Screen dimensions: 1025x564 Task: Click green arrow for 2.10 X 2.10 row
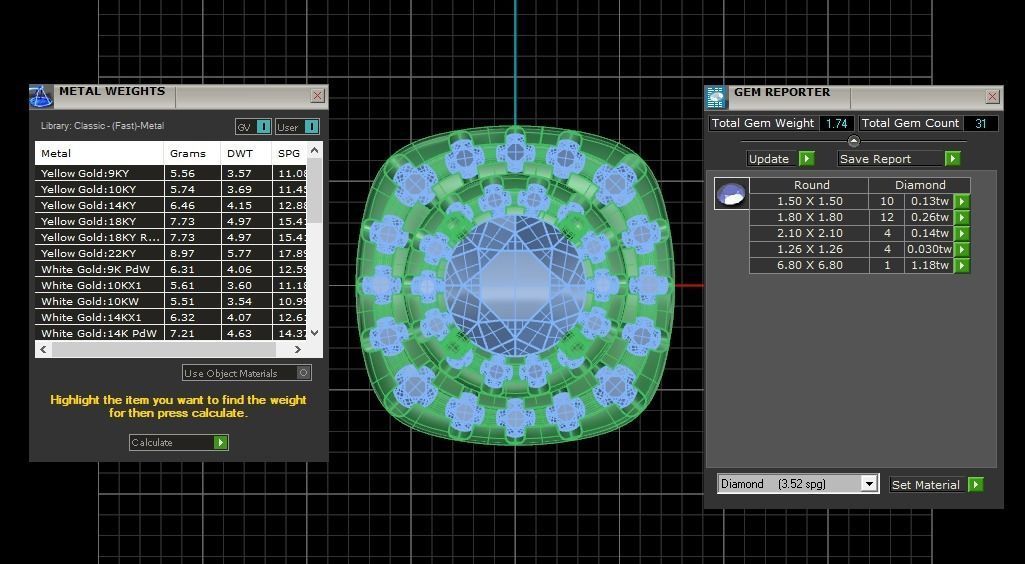pos(962,233)
